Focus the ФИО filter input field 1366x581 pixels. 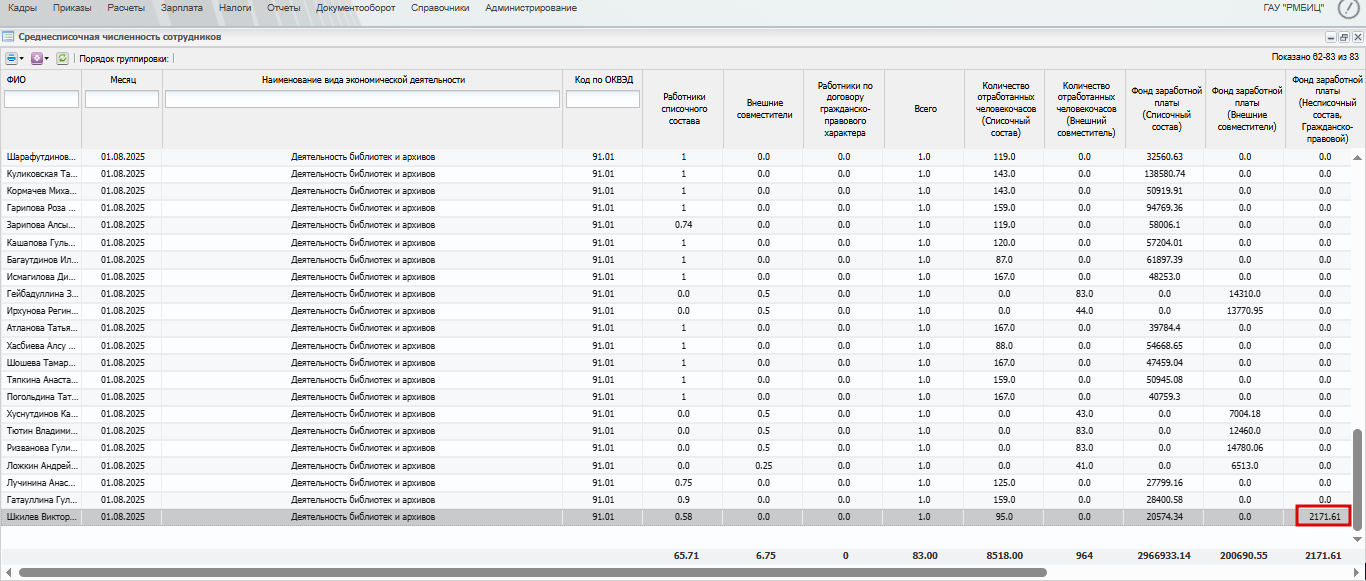pyautogui.click(x=42, y=99)
